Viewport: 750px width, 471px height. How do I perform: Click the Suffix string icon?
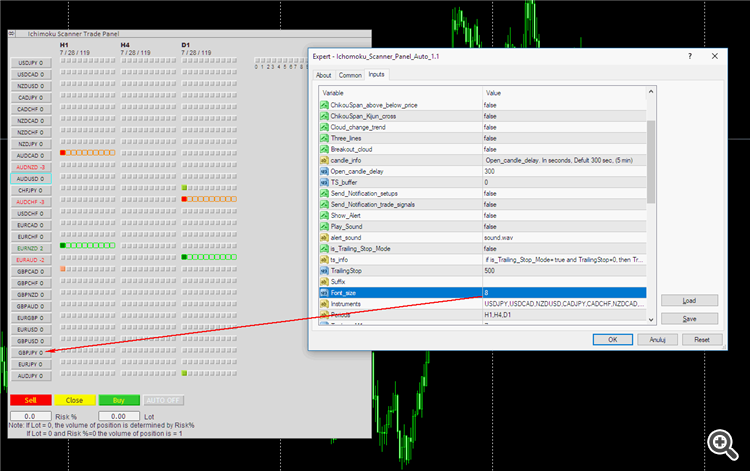[x=324, y=282]
